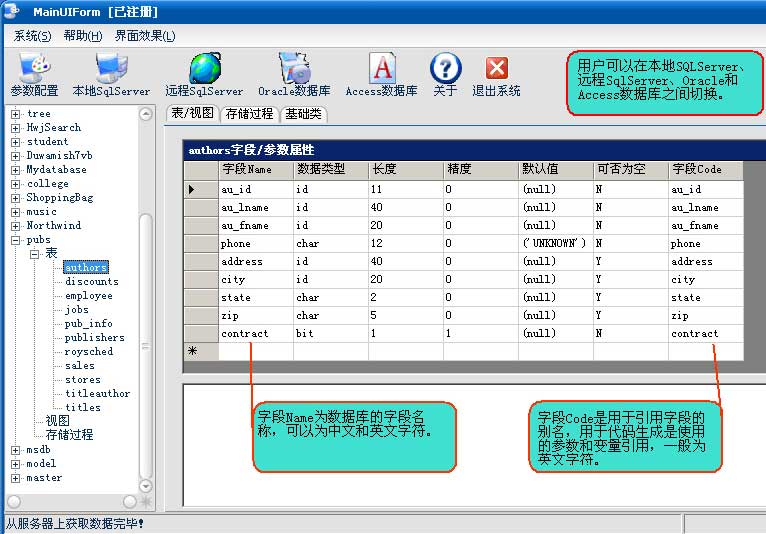Click the 本地SqlServer computer icon
766x534 pixels.
click(x=111, y=70)
